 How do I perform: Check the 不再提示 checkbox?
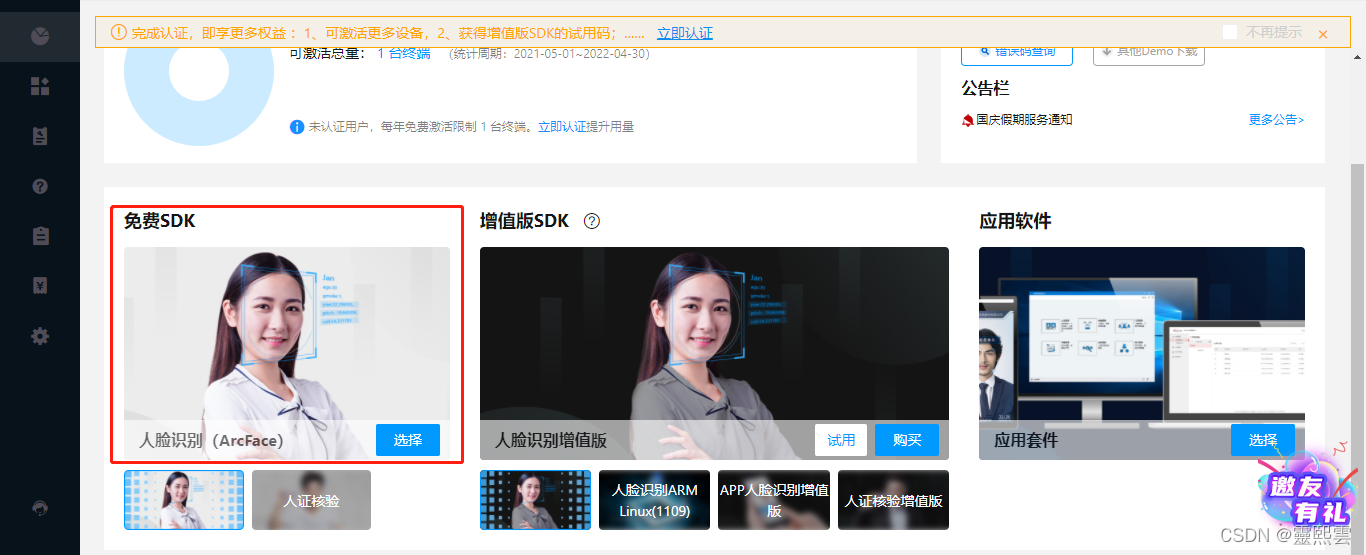[1229, 33]
